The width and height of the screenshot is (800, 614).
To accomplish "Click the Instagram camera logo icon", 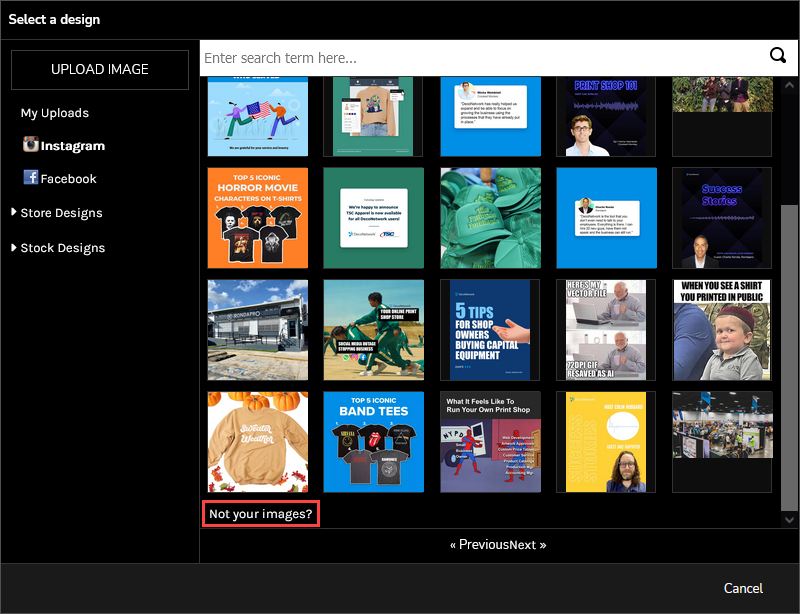I will 31,144.
